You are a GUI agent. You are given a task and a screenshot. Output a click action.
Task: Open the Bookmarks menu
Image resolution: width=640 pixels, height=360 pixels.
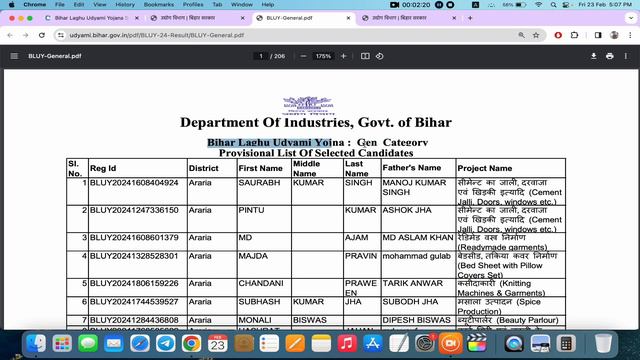click(159, 5)
